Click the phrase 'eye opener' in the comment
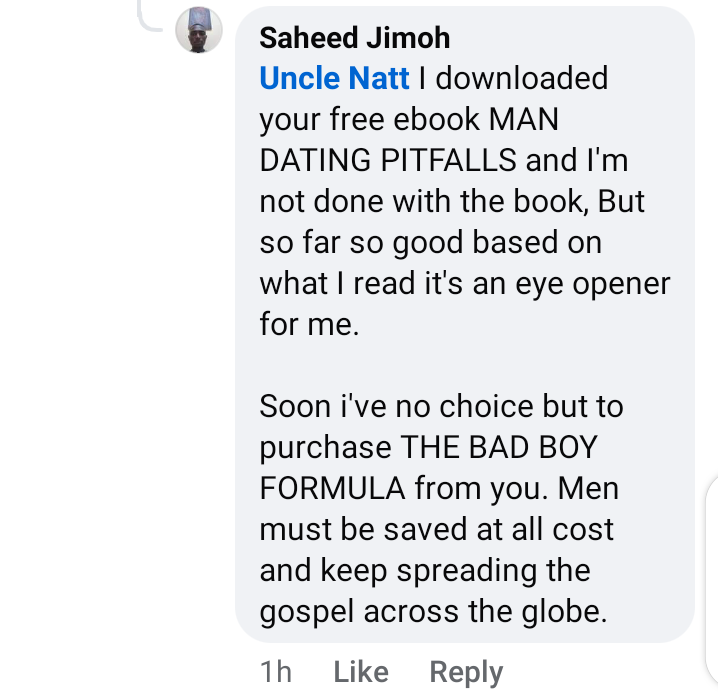The image size is (718, 694). coord(593,283)
